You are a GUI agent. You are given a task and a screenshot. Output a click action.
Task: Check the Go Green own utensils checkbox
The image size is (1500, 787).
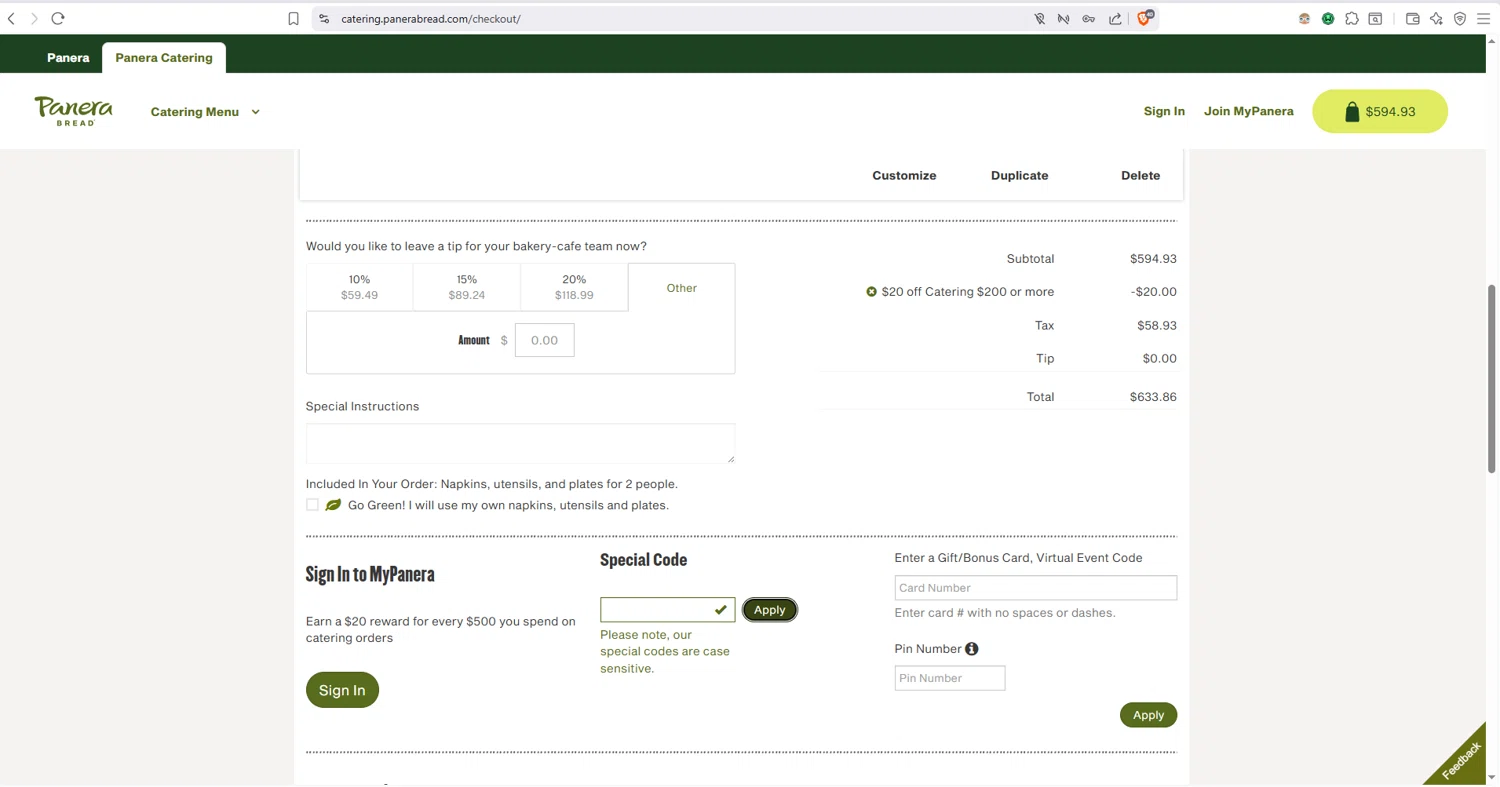(x=312, y=505)
